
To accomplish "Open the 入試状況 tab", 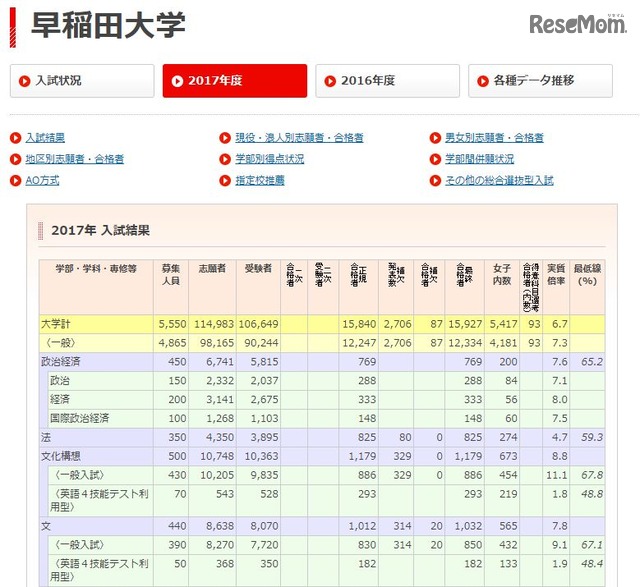I will 82,81.
